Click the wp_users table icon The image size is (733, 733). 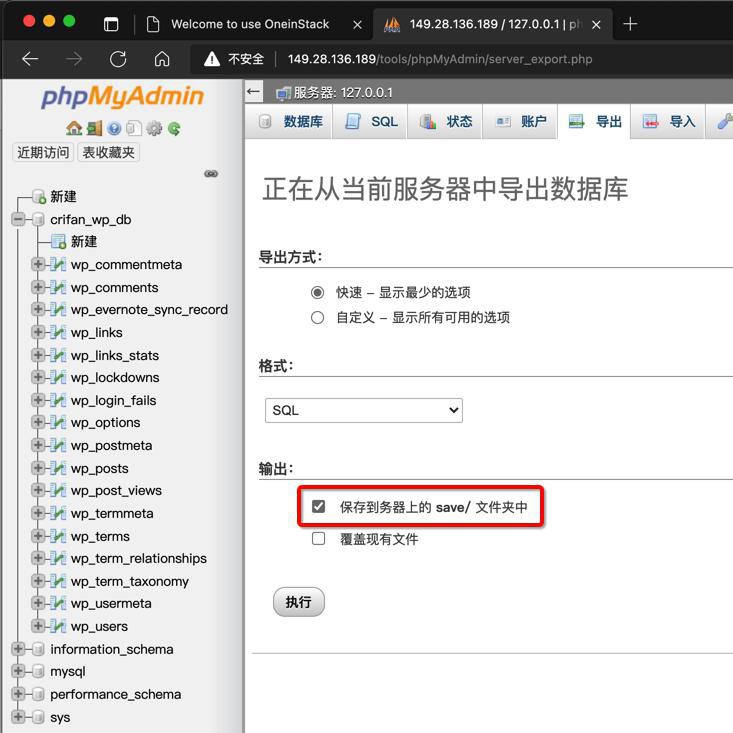pos(58,626)
